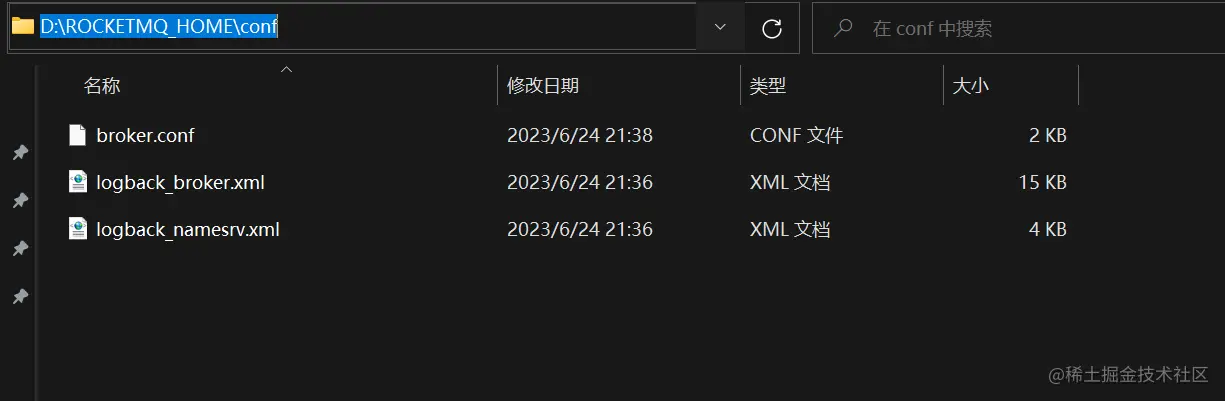Sort files by 类型 column
The height and width of the screenshot is (401, 1225).
coord(768,86)
